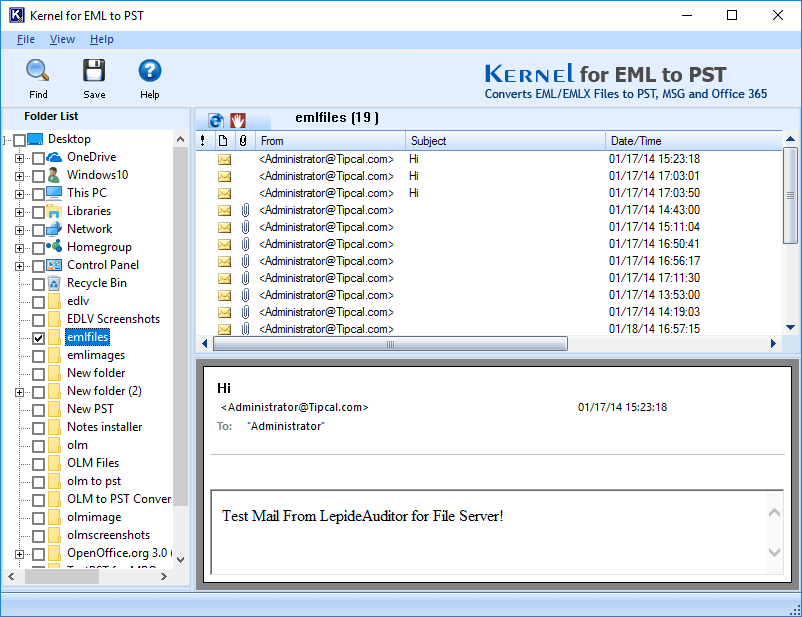Image resolution: width=802 pixels, height=617 pixels.
Task: Expand the This PC node
Action: pyautogui.click(x=19, y=194)
